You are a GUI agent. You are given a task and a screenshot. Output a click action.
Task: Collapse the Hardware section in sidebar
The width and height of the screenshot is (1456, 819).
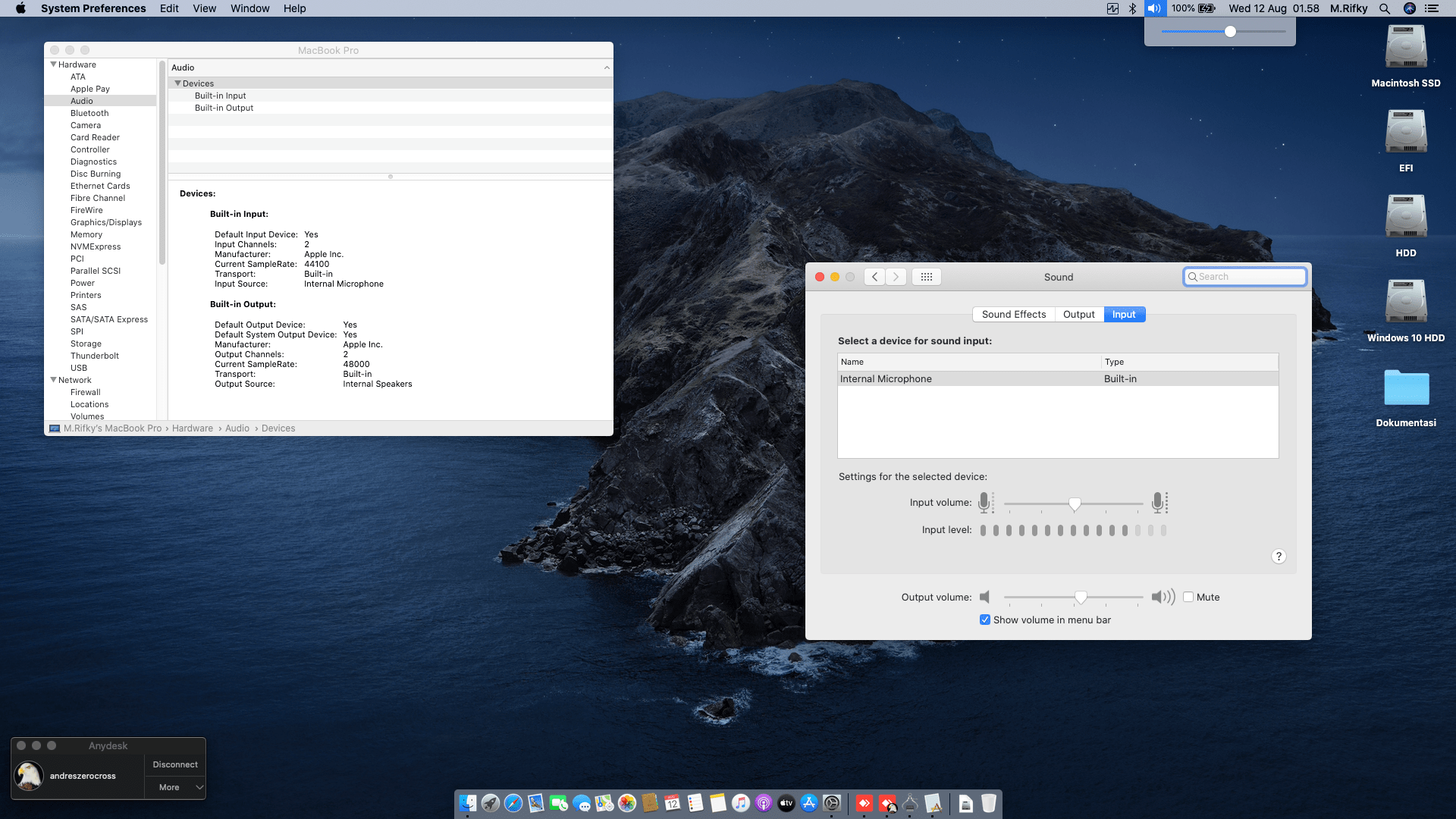coord(54,64)
